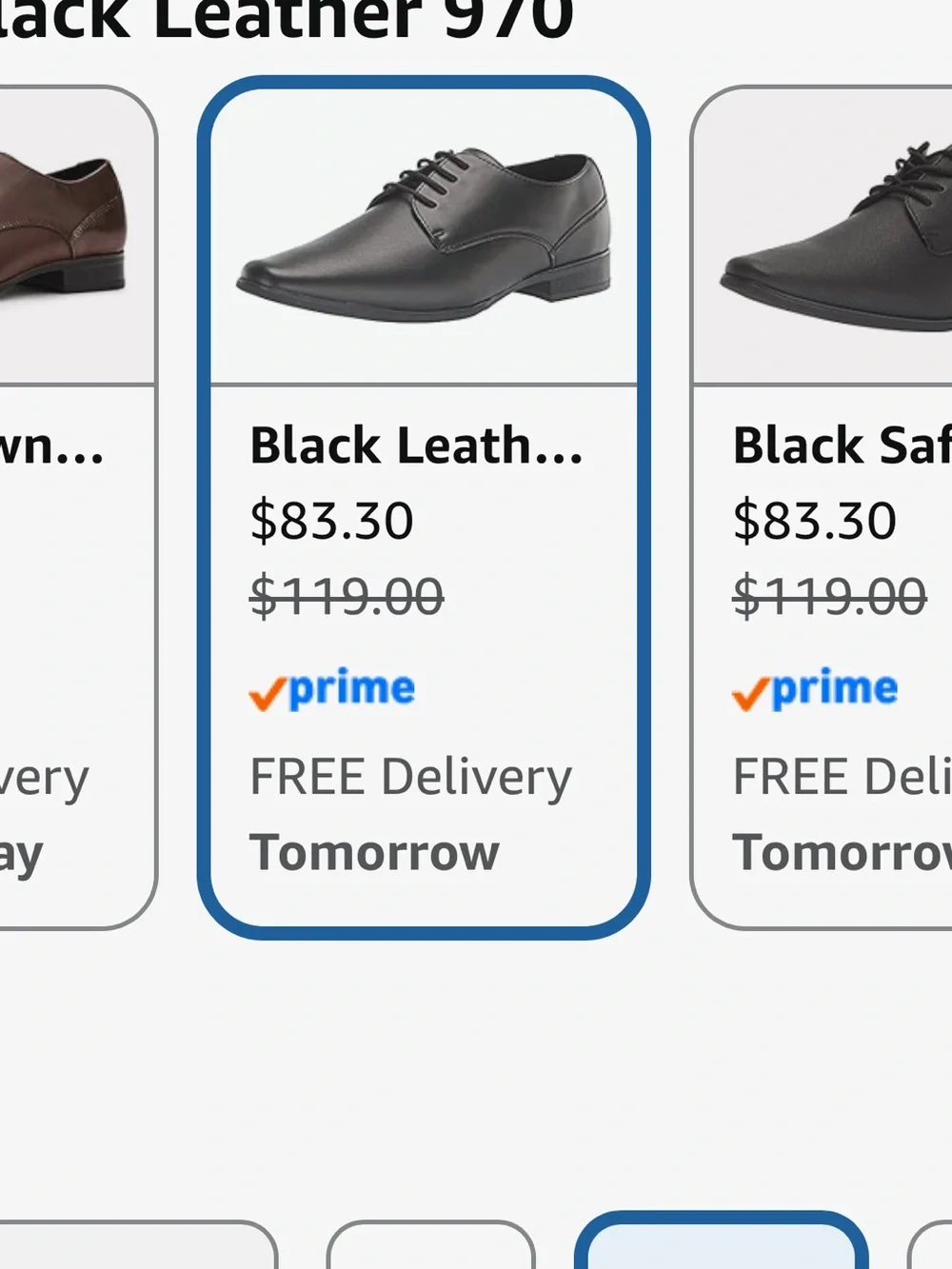Image resolution: width=952 pixels, height=1269 pixels.
Task: Pick the Black Saf shoe image
Action: point(838,236)
